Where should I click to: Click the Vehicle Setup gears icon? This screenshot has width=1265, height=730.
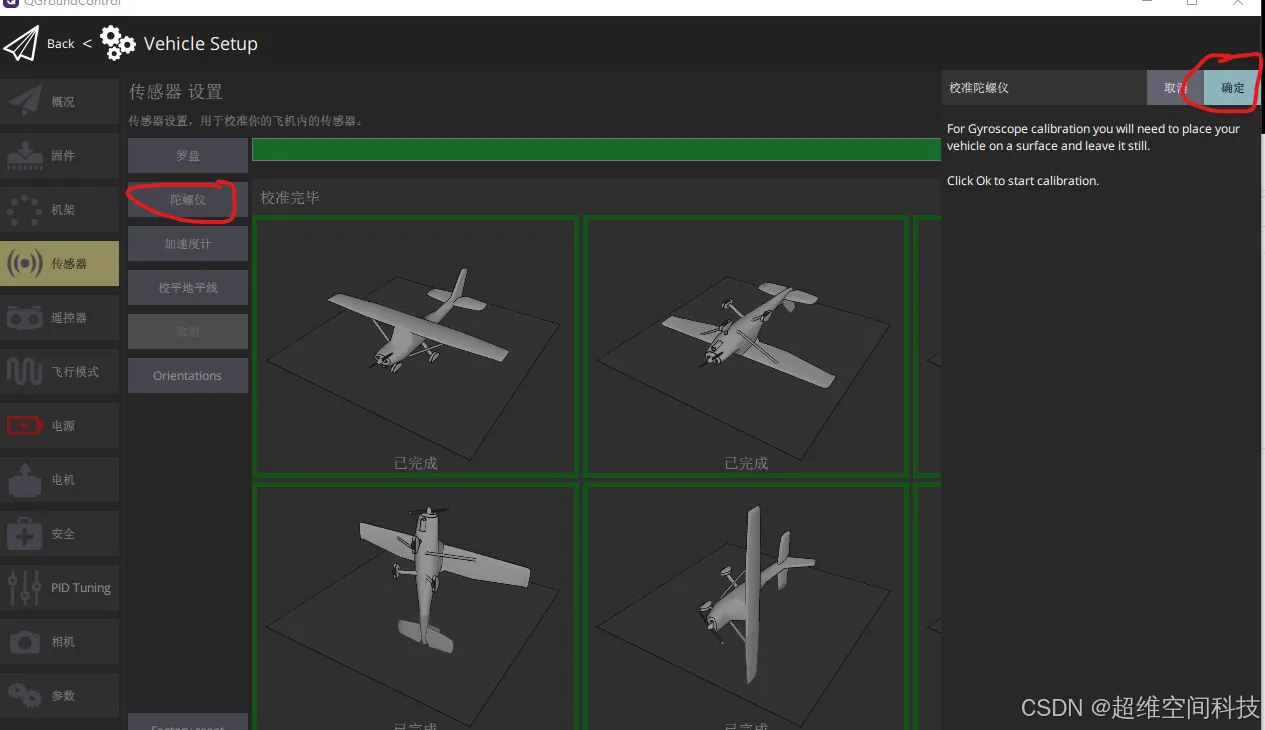point(118,43)
